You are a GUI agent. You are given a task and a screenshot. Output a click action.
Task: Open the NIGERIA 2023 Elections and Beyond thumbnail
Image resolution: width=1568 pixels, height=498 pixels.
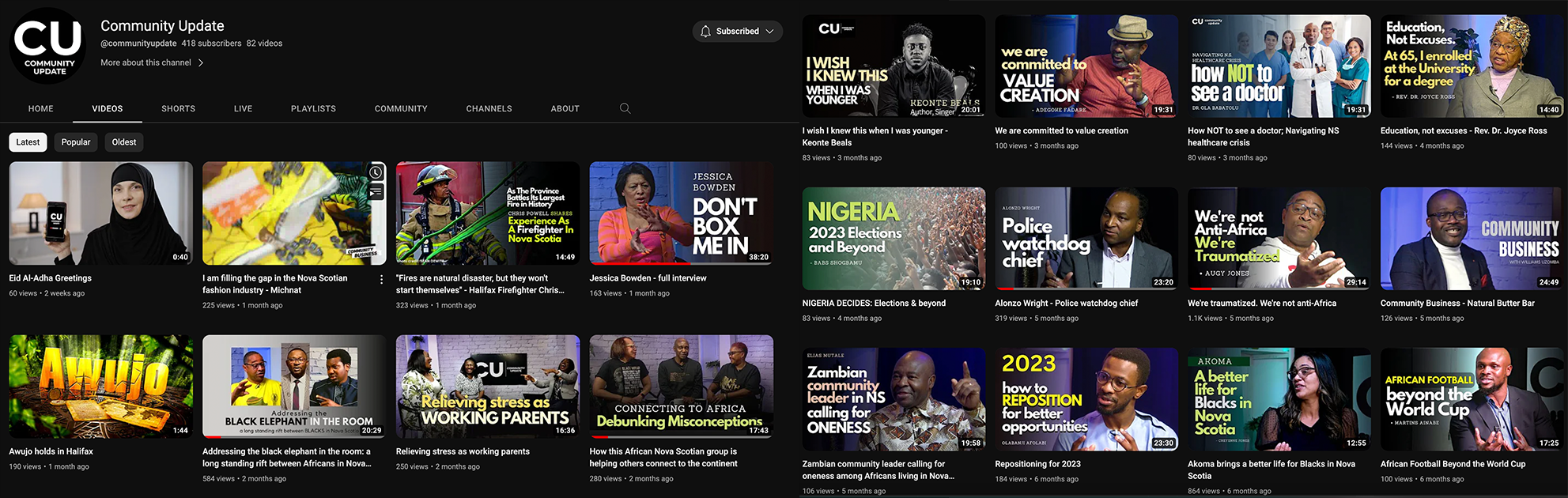click(894, 239)
